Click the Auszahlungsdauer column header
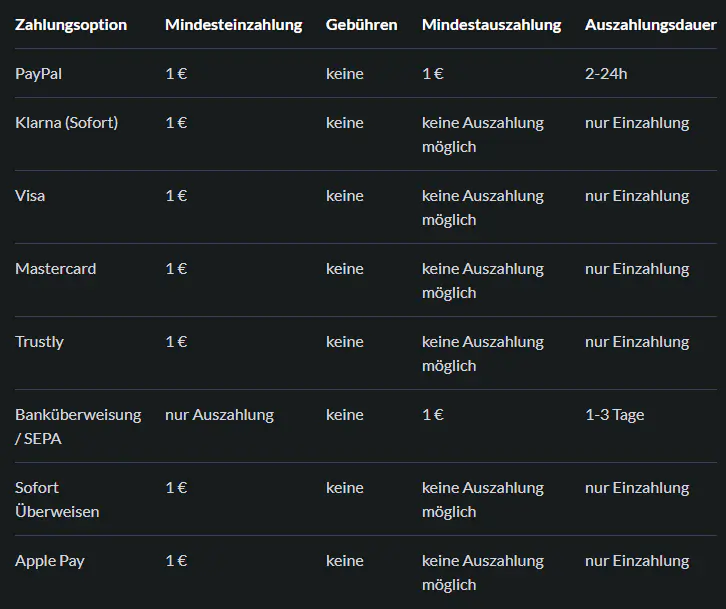This screenshot has width=726, height=609. point(650,24)
